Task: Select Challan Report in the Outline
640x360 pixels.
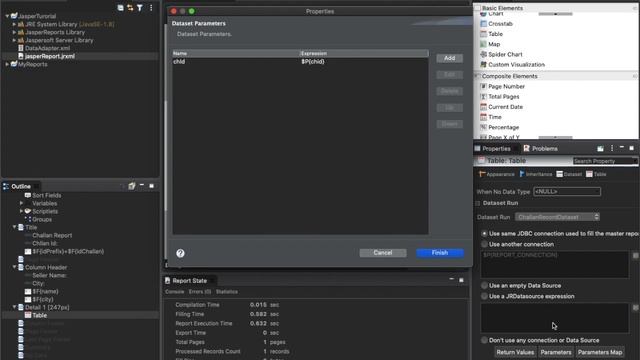Action: 52,235
